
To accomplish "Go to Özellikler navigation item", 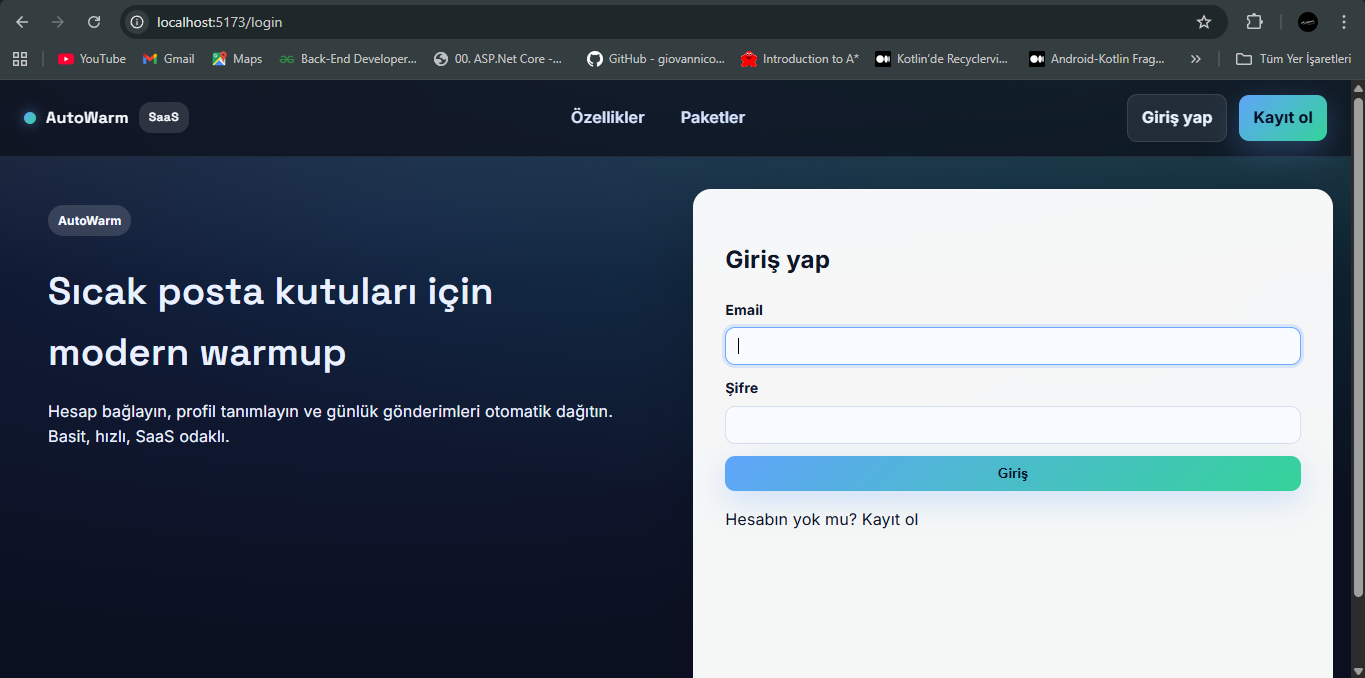I will point(607,118).
